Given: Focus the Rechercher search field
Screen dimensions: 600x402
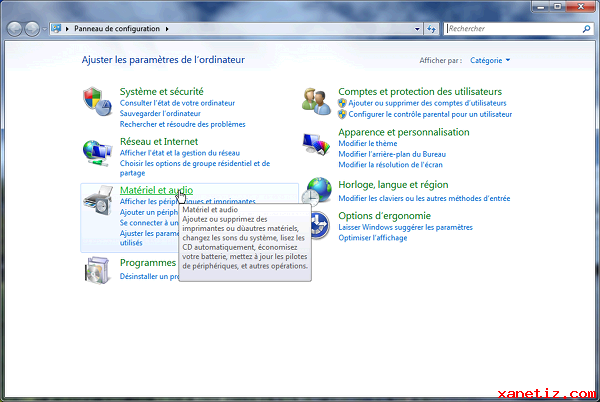Looking at the screenshot, I should pyautogui.click(x=514, y=29).
